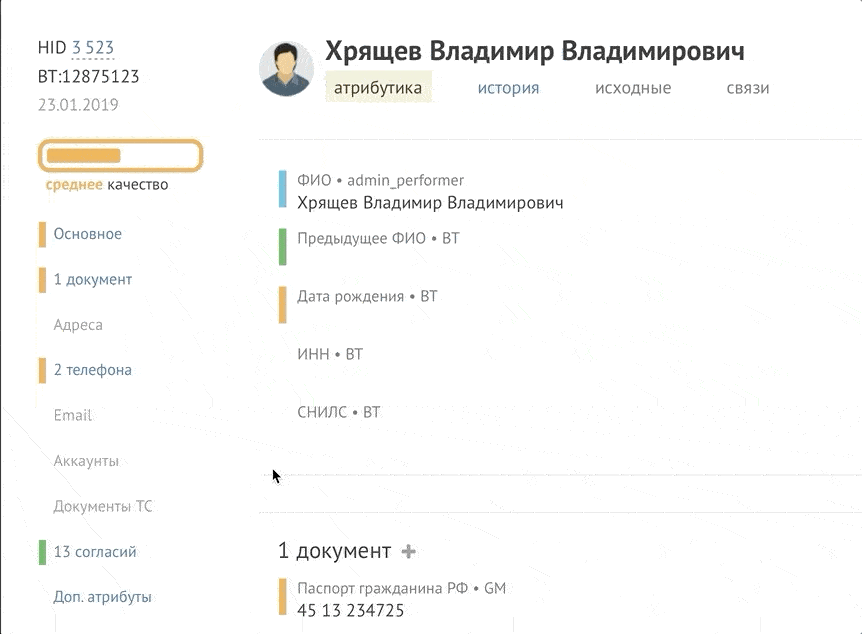This screenshot has width=862, height=634.
Task: Click the среднее качество label
Action: (107, 185)
